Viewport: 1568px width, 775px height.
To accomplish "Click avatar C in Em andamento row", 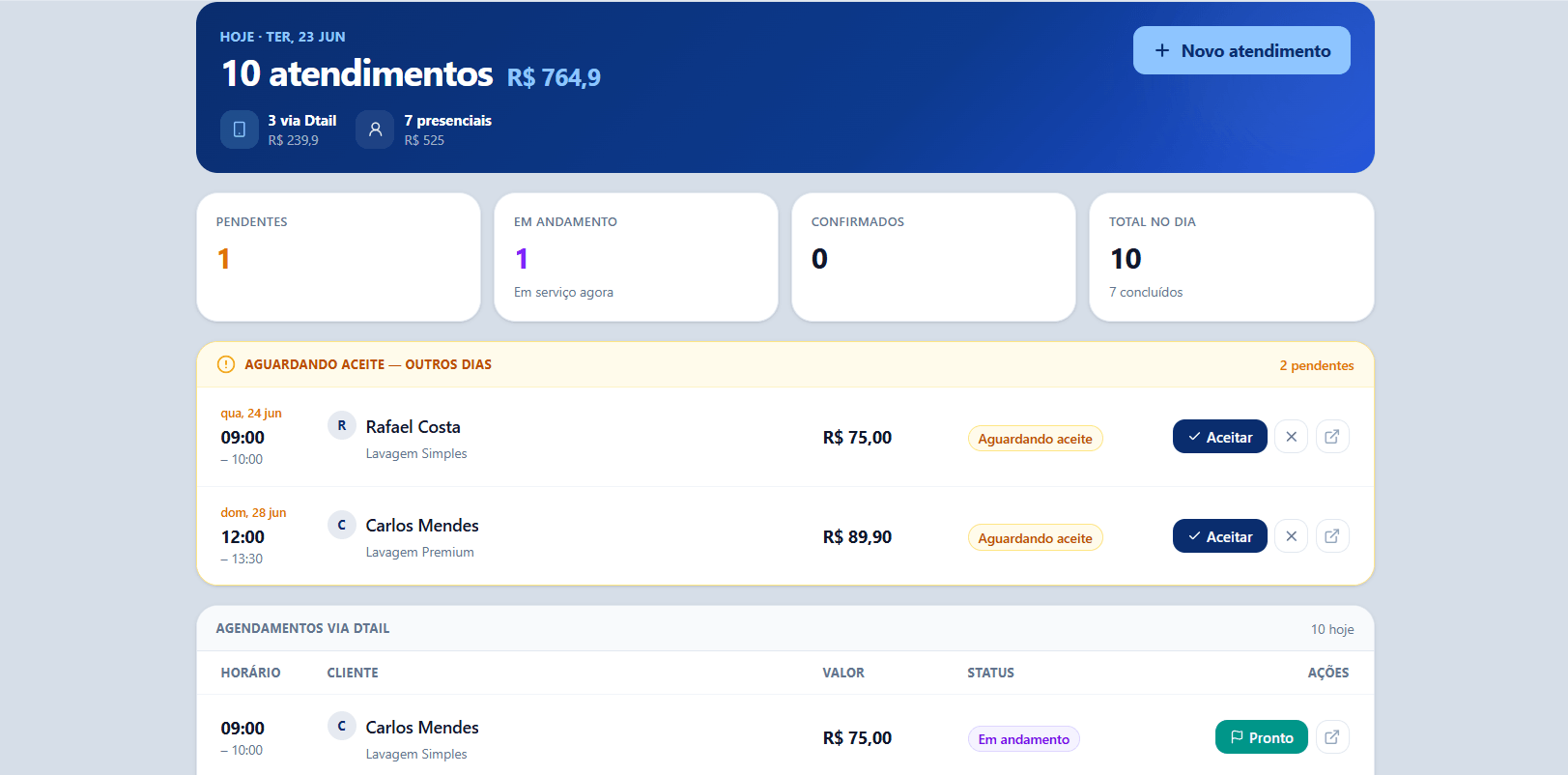I will point(342,726).
